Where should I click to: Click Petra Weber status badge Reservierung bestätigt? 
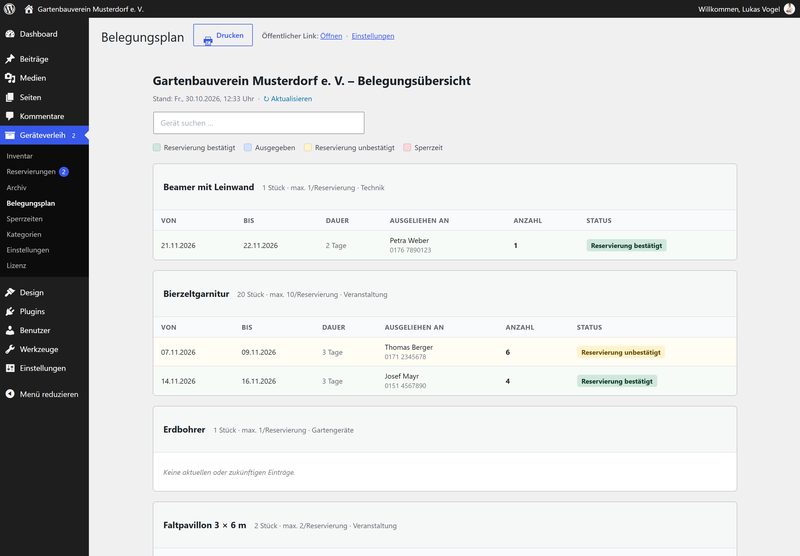626,245
